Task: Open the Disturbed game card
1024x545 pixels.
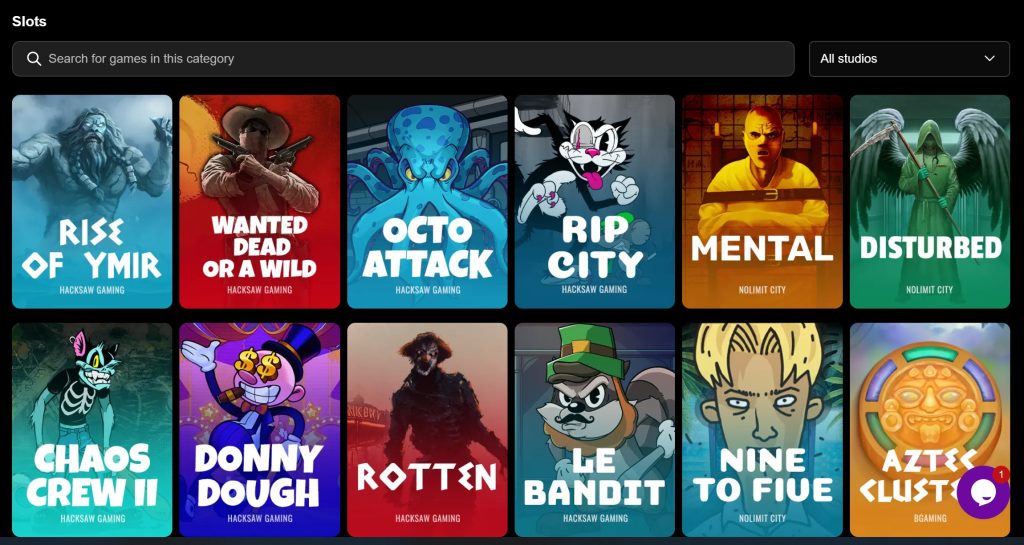Action: click(x=930, y=202)
